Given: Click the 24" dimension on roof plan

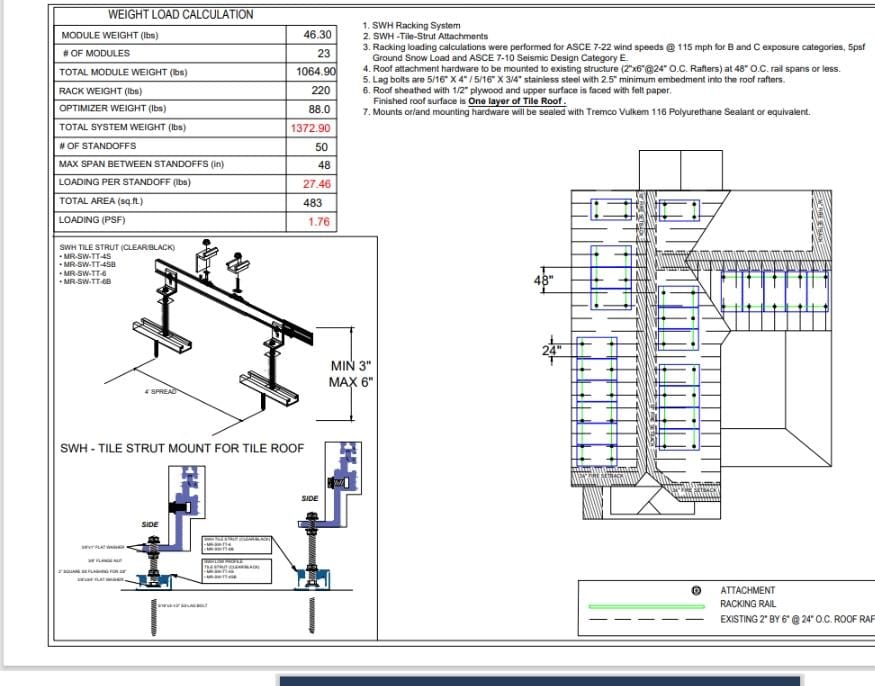Looking at the screenshot, I should [x=552, y=351].
